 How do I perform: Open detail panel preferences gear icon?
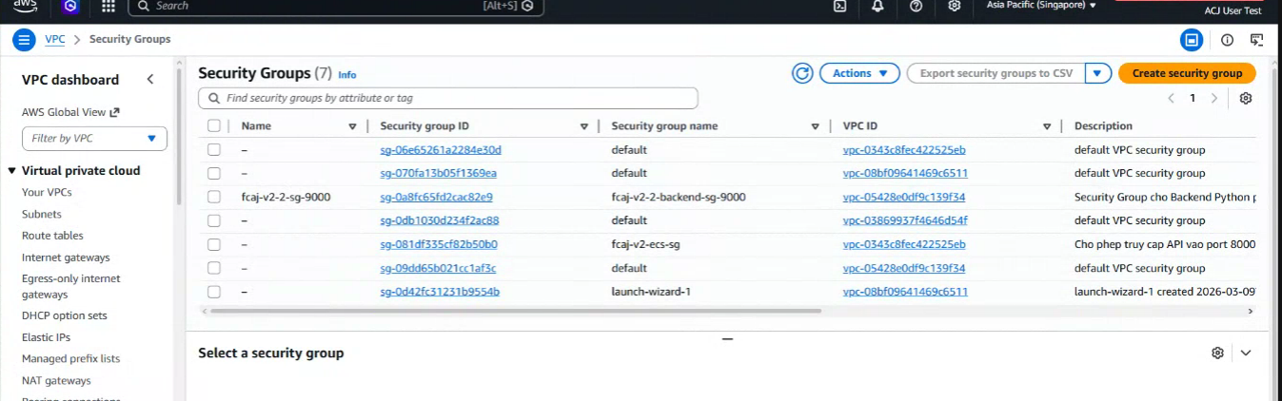coord(1217,353)
